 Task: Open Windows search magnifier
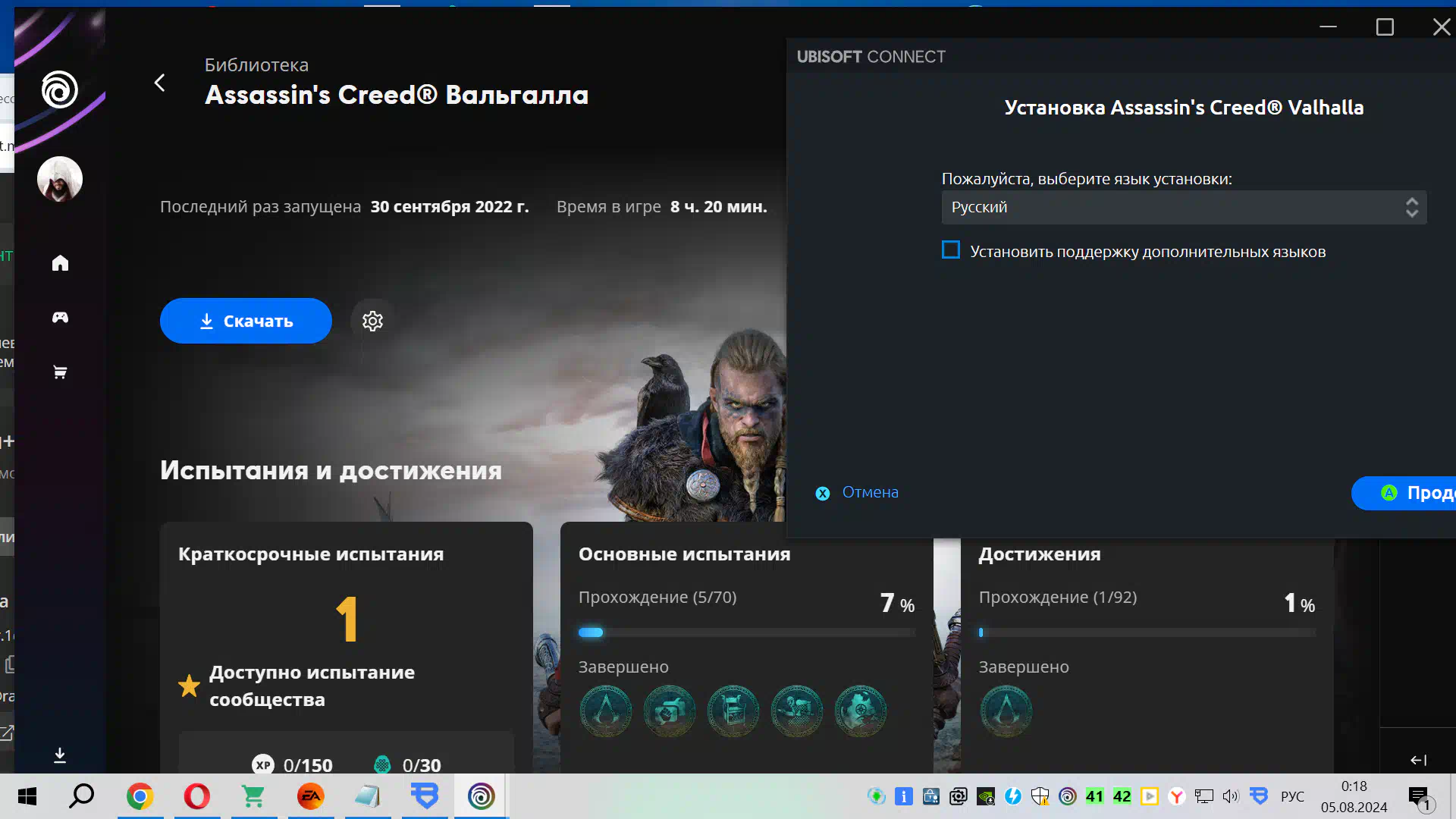click(82, 796)
